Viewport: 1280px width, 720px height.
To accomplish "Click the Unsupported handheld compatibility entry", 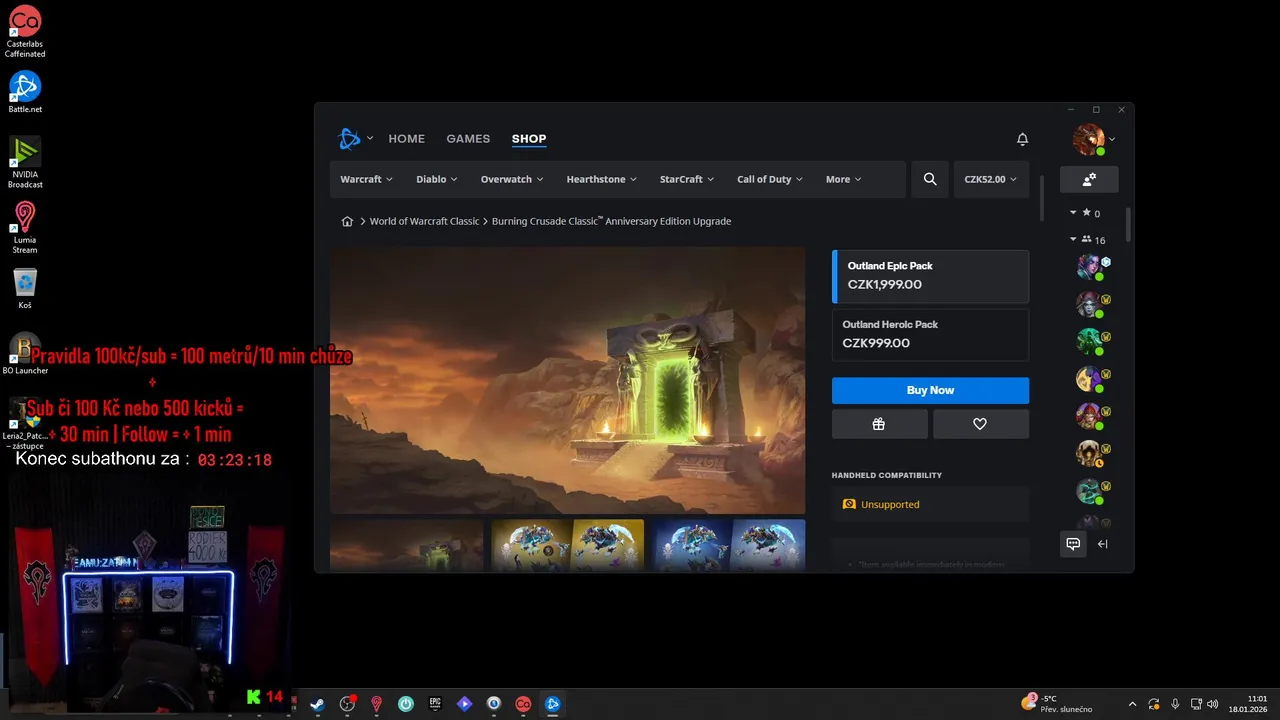I will tap(930, 504).
